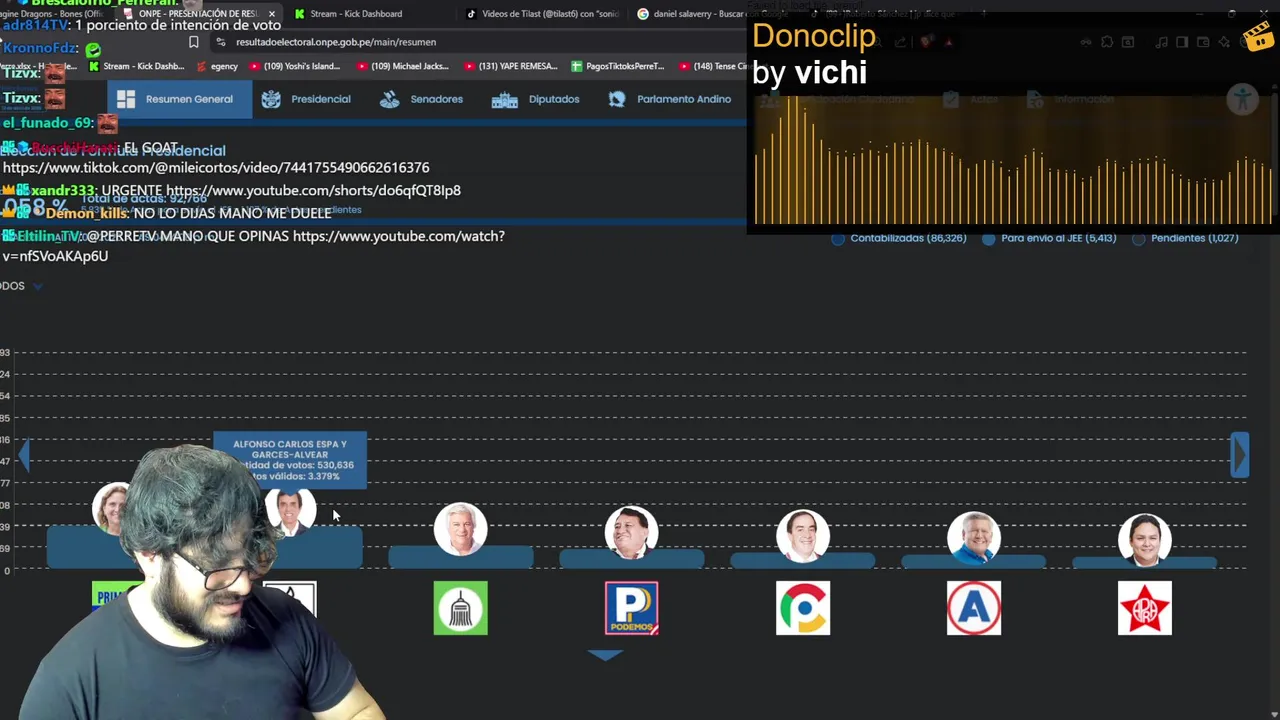Select the Stream - Kick Dashboard browser tab
1280x720 pixels.
(x=355, y=14)
